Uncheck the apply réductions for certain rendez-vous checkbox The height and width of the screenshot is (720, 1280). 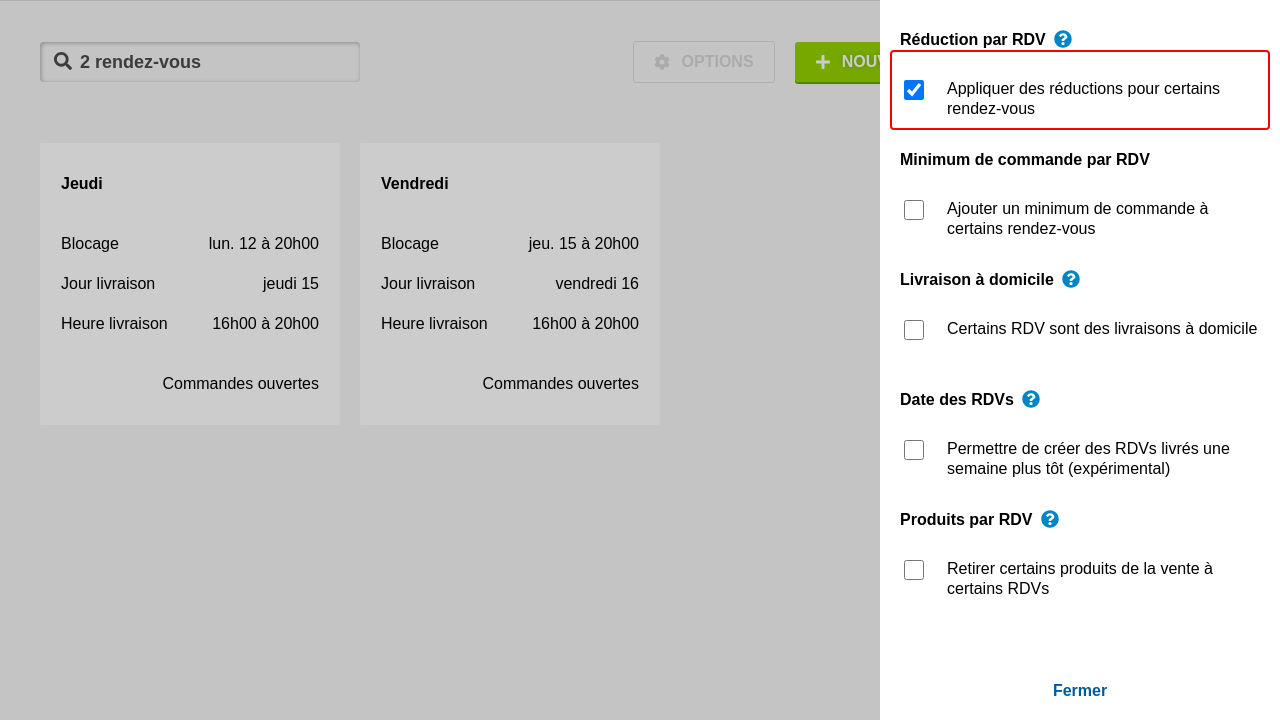[x=914, y=90]
